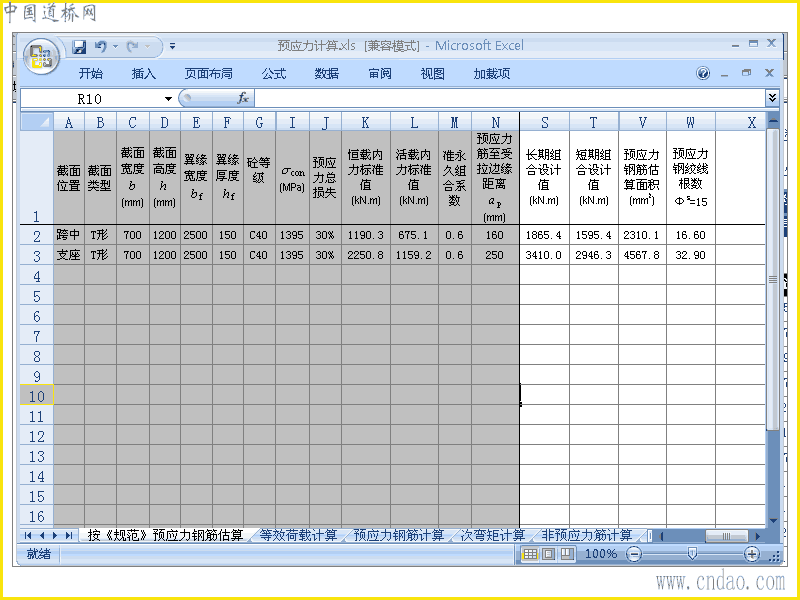Open the Office button menu
The height and width of the screenshot is (600, 800).
click(41, 56)
